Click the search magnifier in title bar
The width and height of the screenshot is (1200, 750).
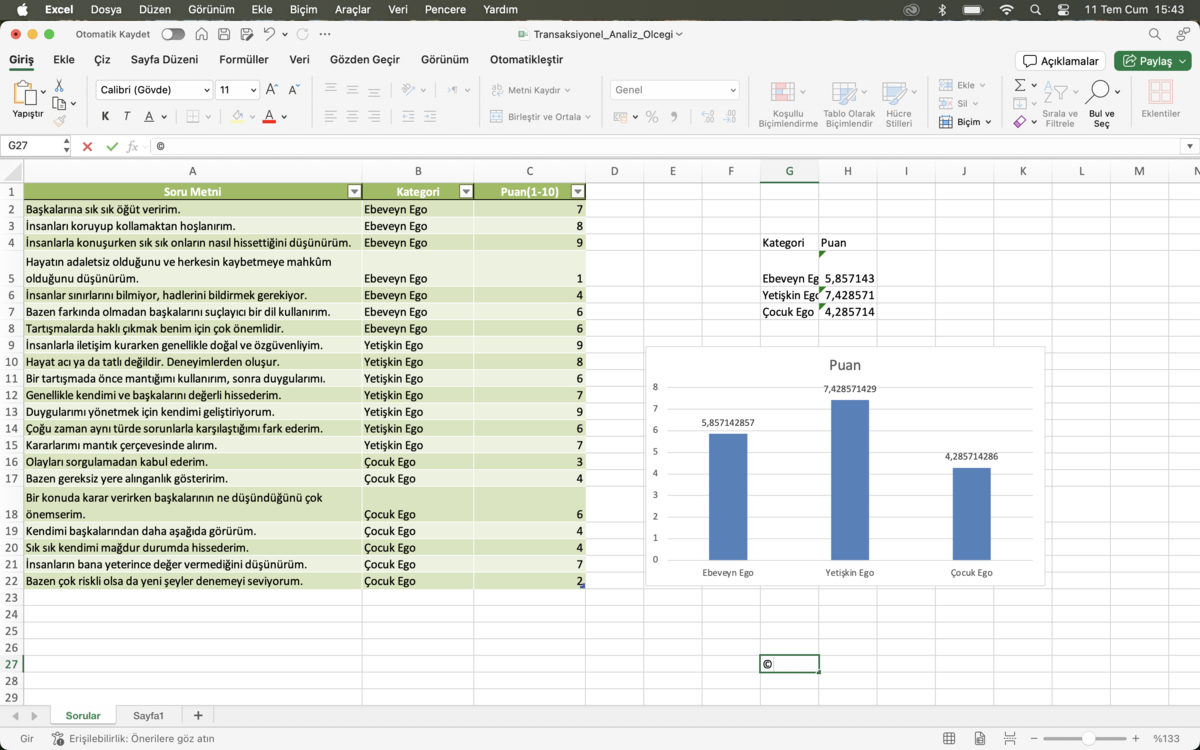pyautogui.click(x=1155, y=34)
